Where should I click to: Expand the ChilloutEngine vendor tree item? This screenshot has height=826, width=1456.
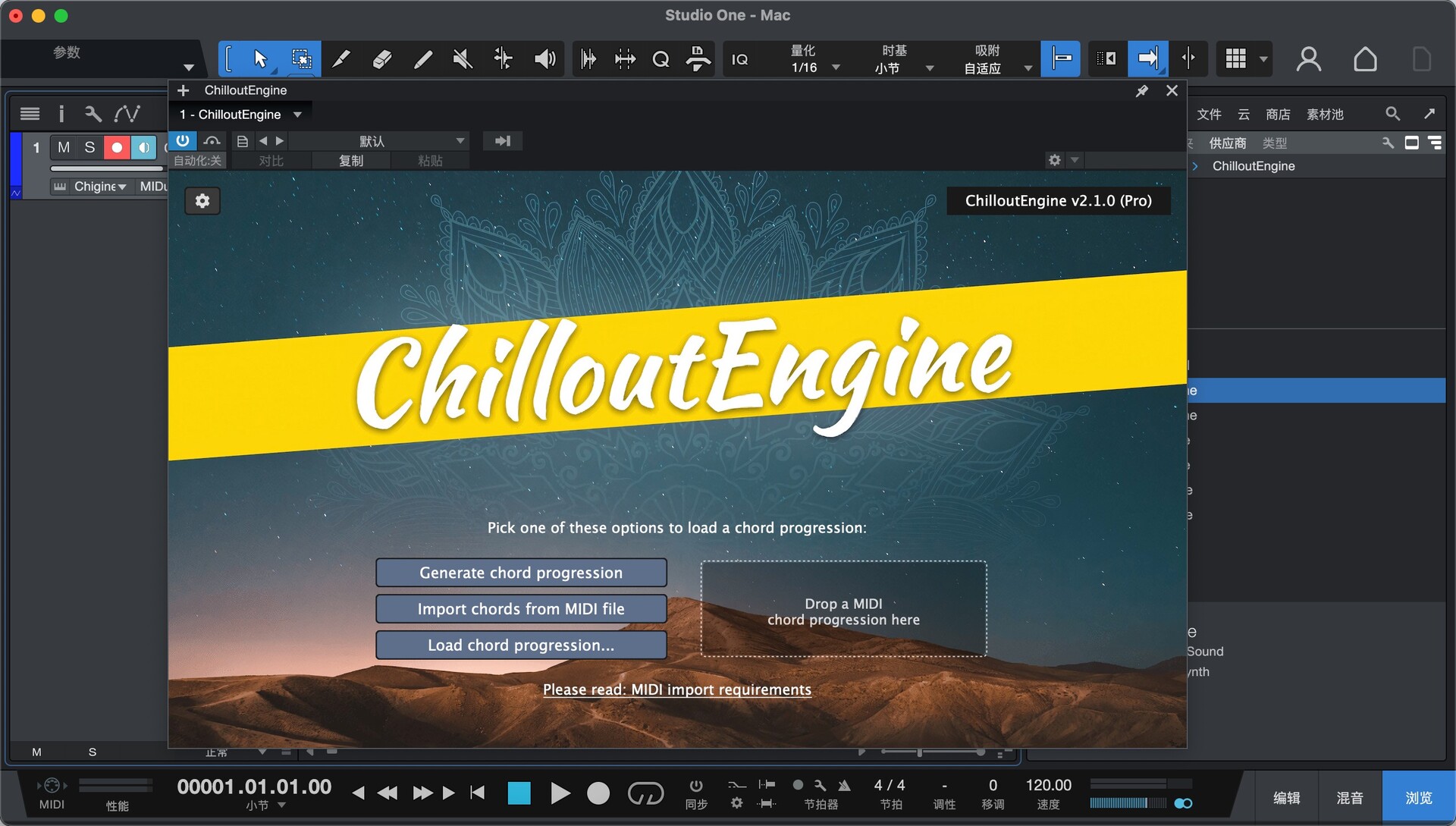point(1195,166)
